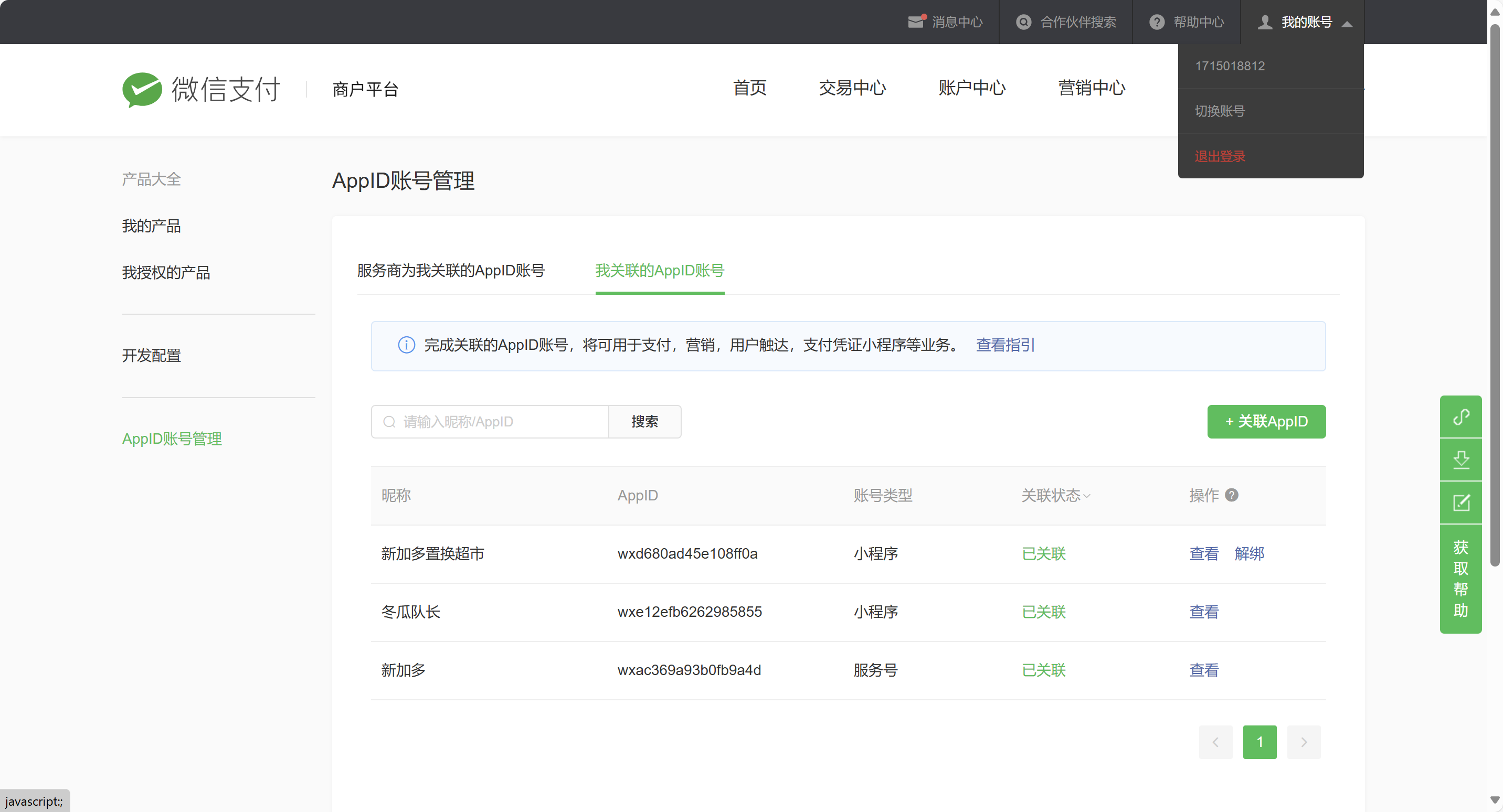The height and width of the screenshot is (812, 1503).
Task: Click the help icon beside the 操作 column header
Action: [1232, 495]
